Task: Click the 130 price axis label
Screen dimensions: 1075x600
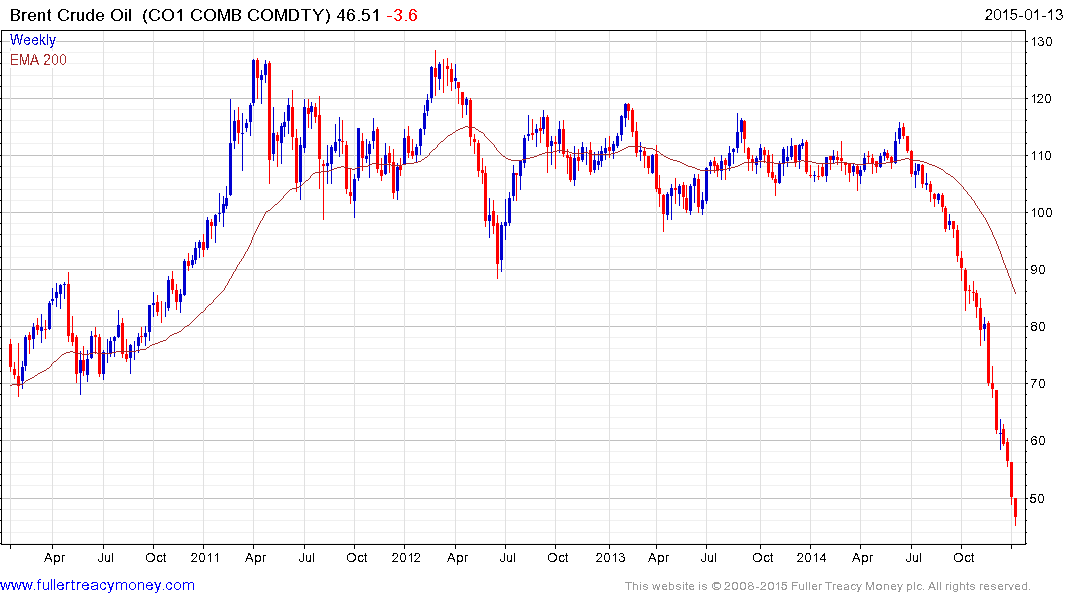Action: click(x=1041, y=42)
